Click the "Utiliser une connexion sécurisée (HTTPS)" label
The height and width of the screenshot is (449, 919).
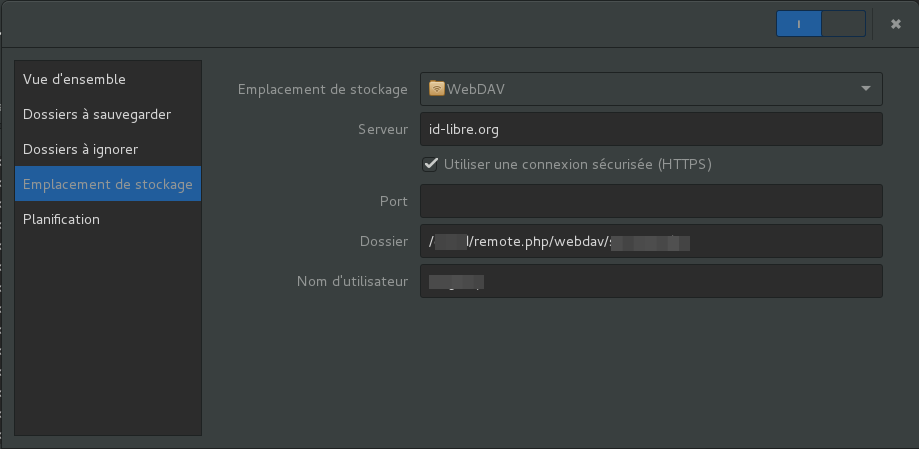pyautogui.click(x=583, y=164)
